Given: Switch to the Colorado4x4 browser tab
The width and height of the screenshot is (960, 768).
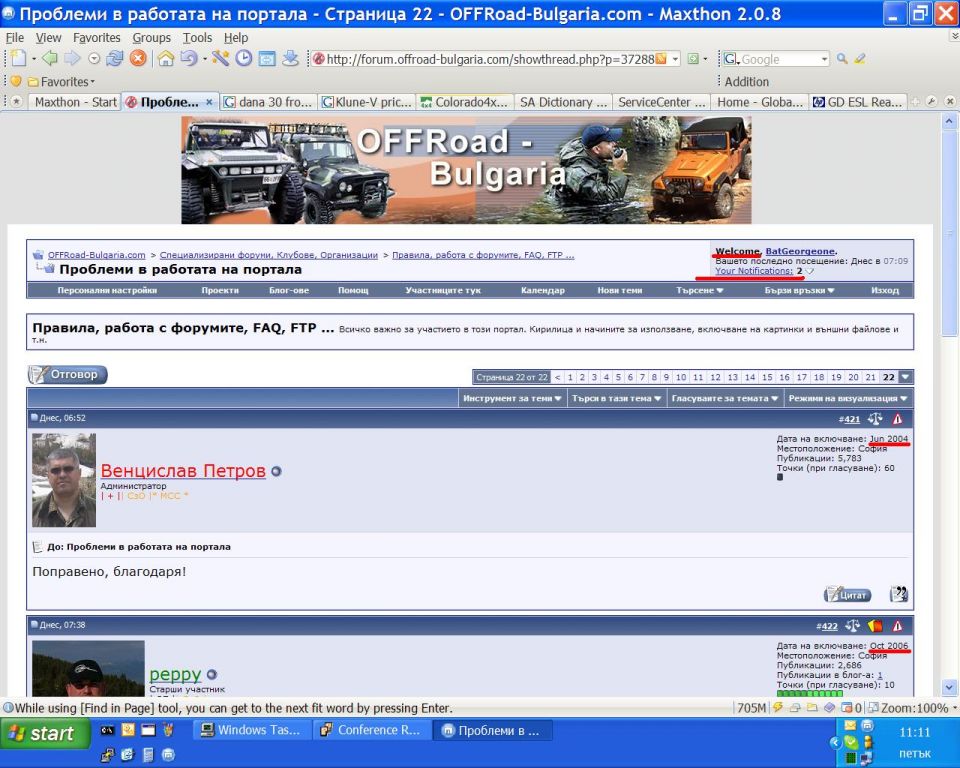Looking at the screenshot, I should click(x=465, y=102).
